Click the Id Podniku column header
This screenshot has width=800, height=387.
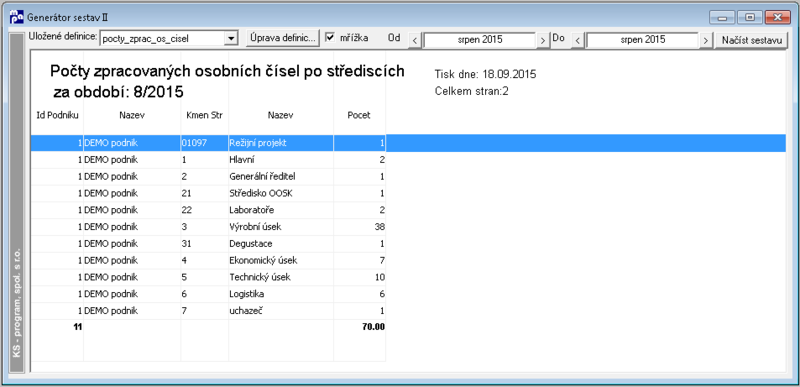(57, 115)
